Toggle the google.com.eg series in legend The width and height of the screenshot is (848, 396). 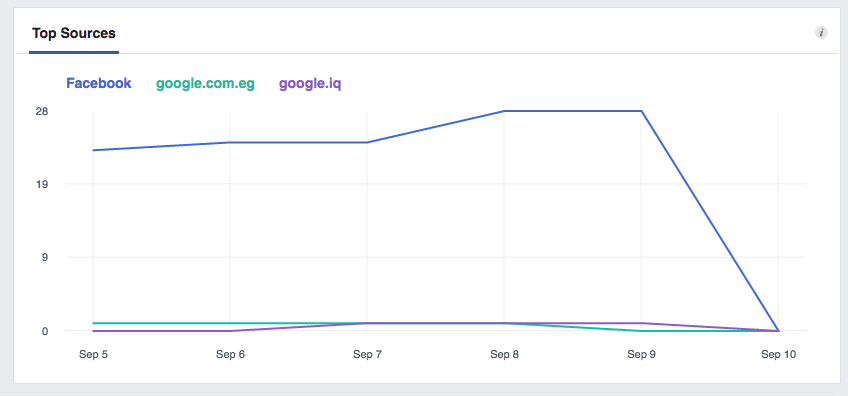[x=205, y=84]
